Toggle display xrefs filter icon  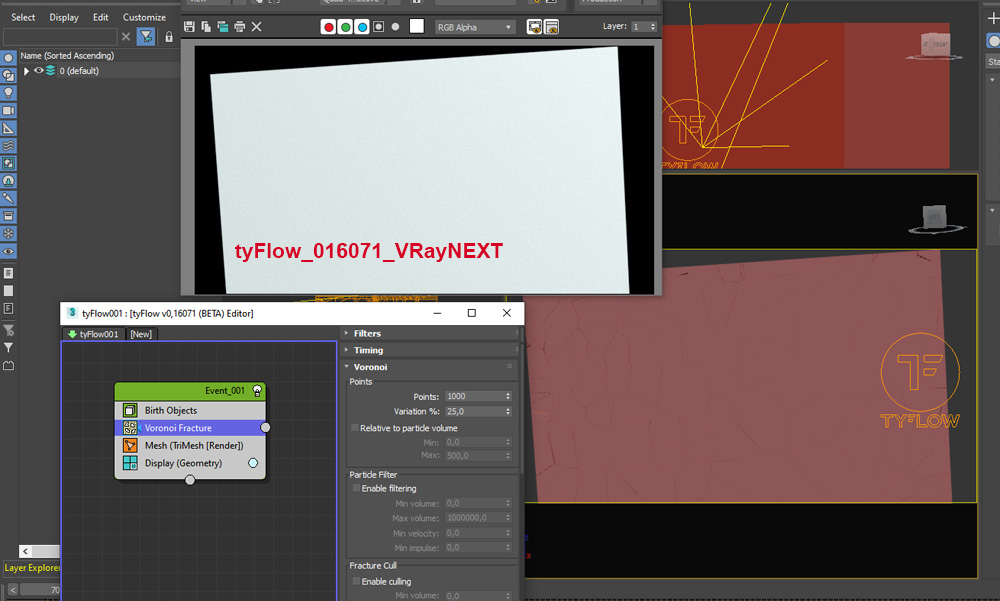(x=8, y=181)
